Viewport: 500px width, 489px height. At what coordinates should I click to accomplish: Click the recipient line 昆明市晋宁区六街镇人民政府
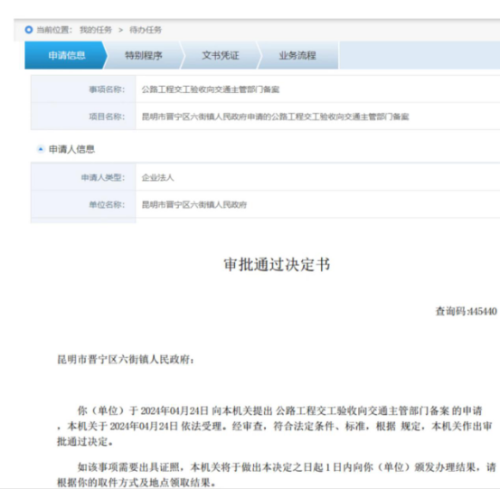[x=126, y=360]
